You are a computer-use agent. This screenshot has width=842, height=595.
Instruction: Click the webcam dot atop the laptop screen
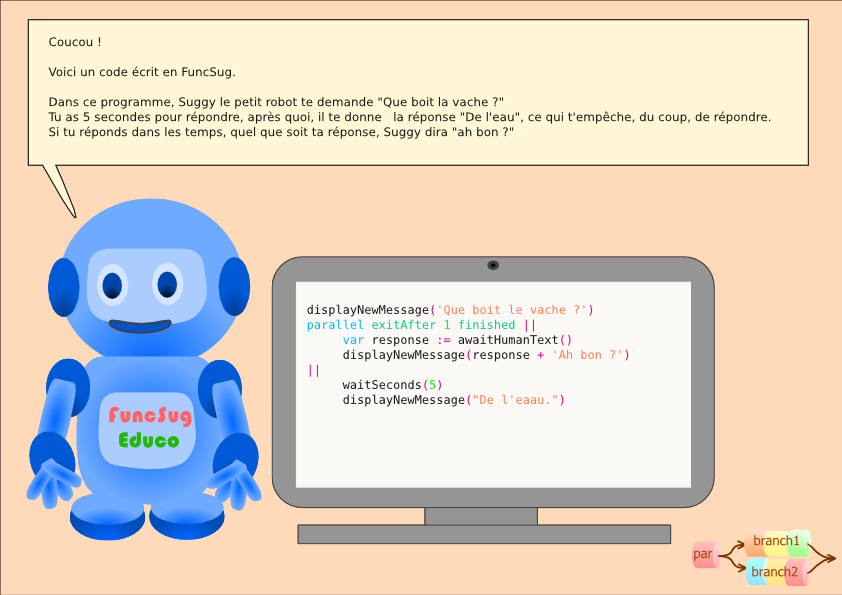pos(494,264)
